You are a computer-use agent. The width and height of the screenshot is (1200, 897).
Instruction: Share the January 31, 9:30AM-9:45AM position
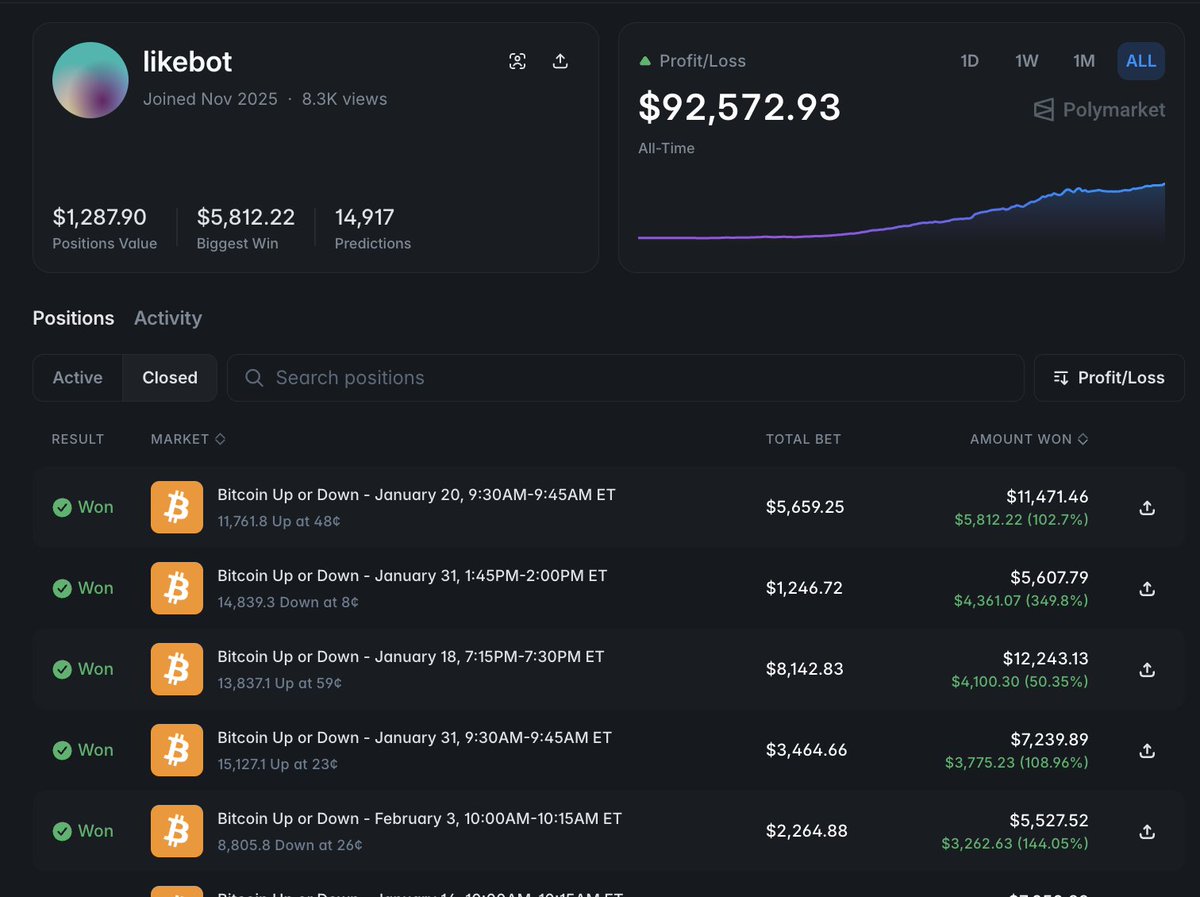pyautogui.click(x=1147, y=750)
